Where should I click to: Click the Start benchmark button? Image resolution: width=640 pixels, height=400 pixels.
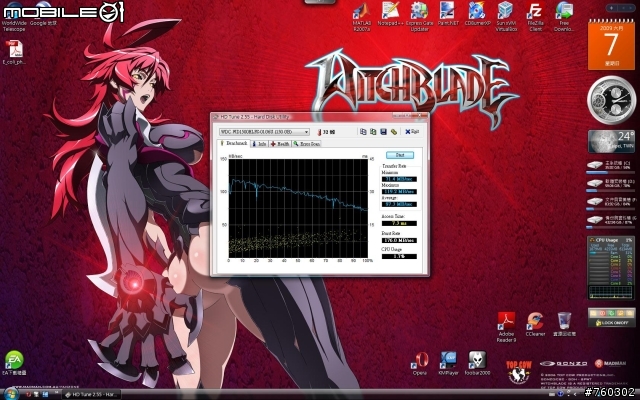tap(400, 155)
